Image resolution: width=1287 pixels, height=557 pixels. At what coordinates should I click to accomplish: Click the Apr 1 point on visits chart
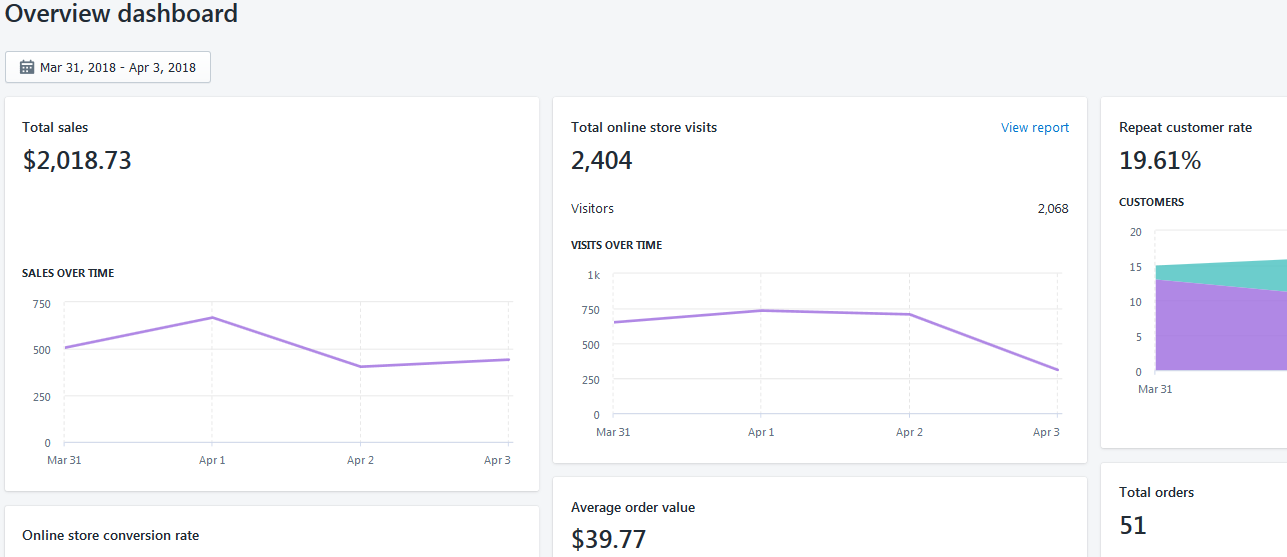coord(761,311)
